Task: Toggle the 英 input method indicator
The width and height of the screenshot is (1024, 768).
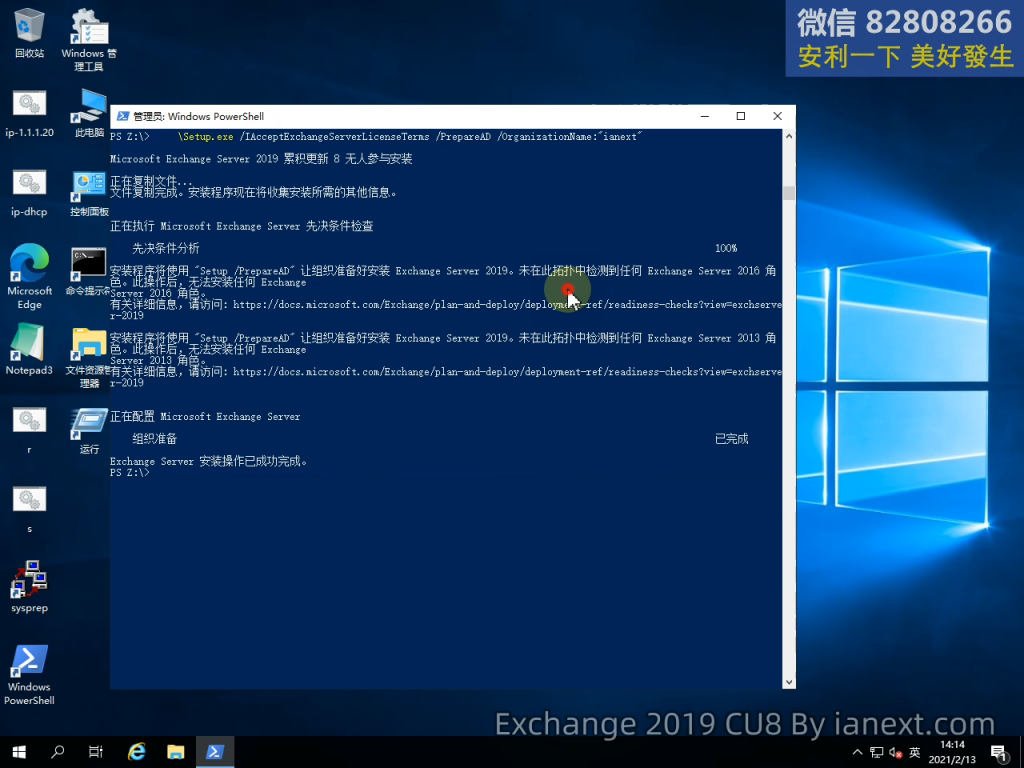Action: click(x=914, y=752)
